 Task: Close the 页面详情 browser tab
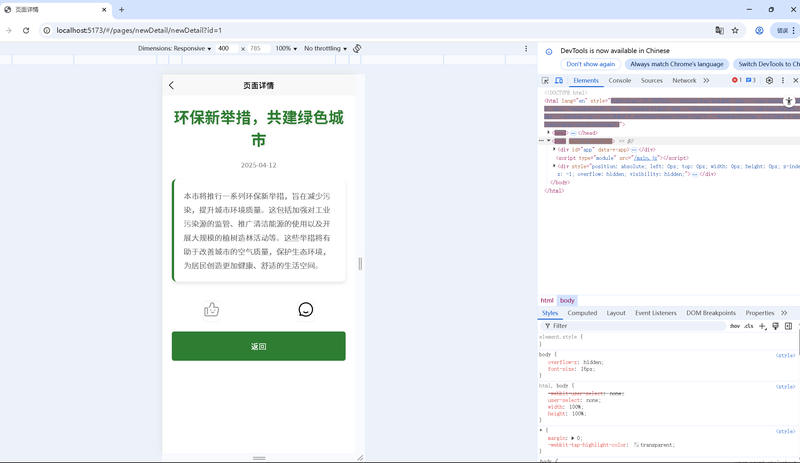104,10
